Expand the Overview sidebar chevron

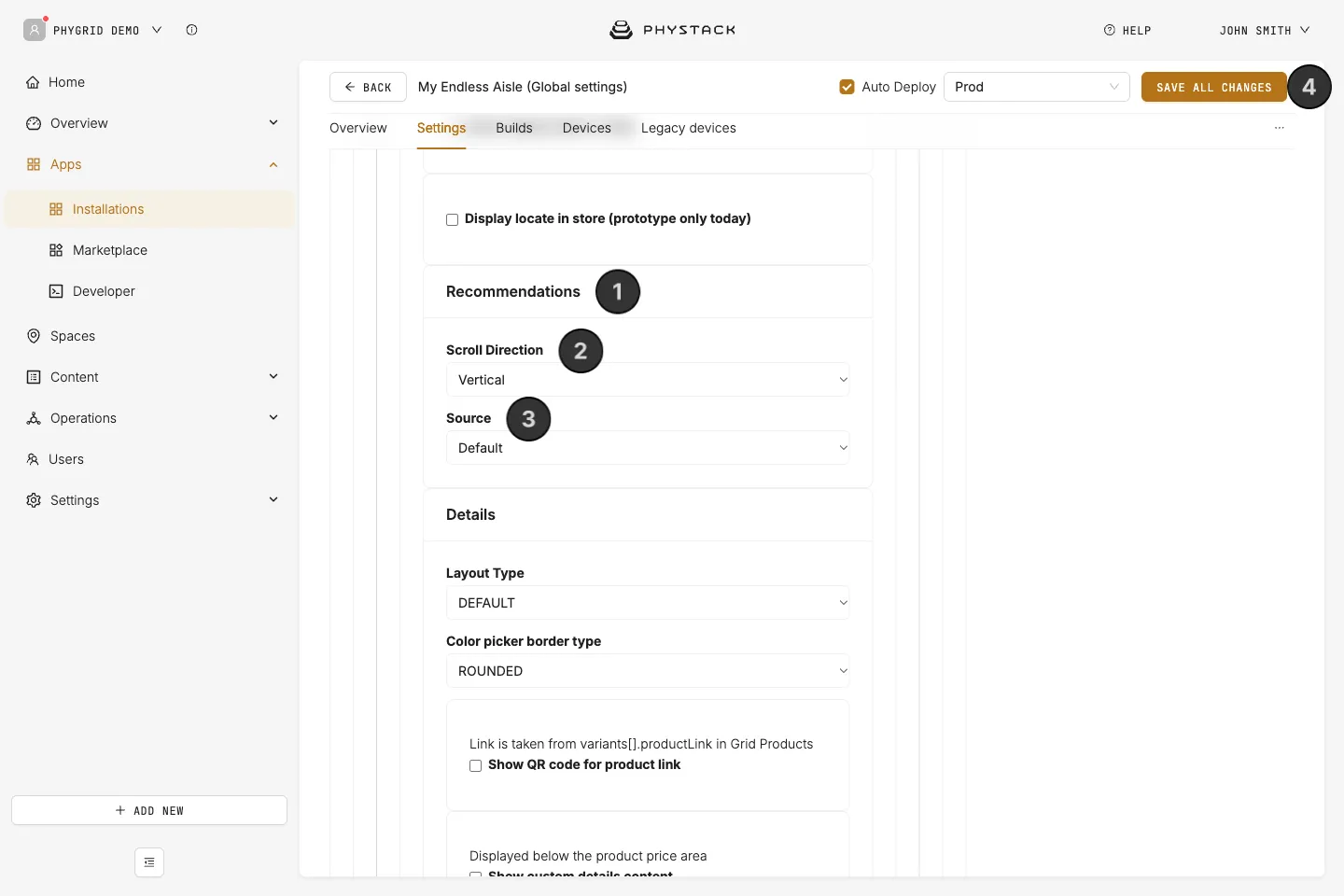coord(273,123)
